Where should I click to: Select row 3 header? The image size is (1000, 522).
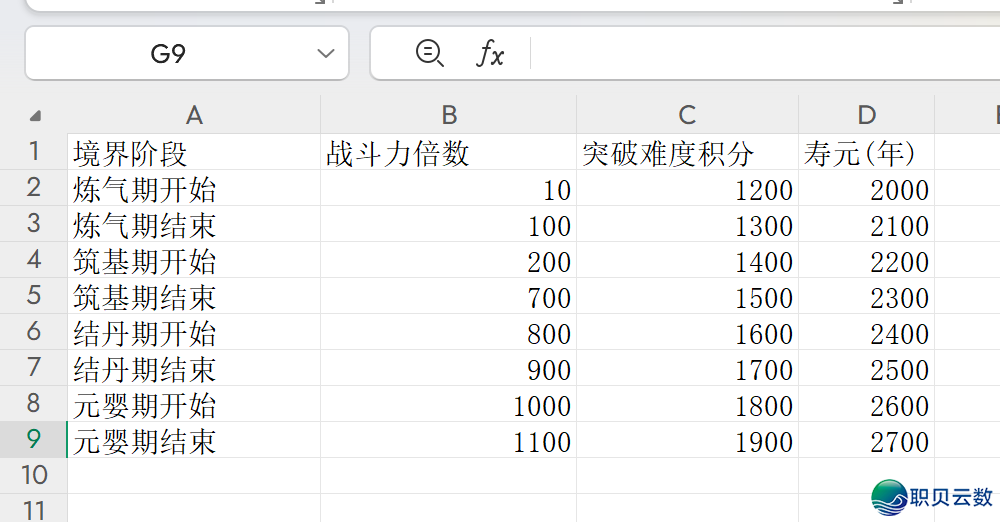[34, 223]
